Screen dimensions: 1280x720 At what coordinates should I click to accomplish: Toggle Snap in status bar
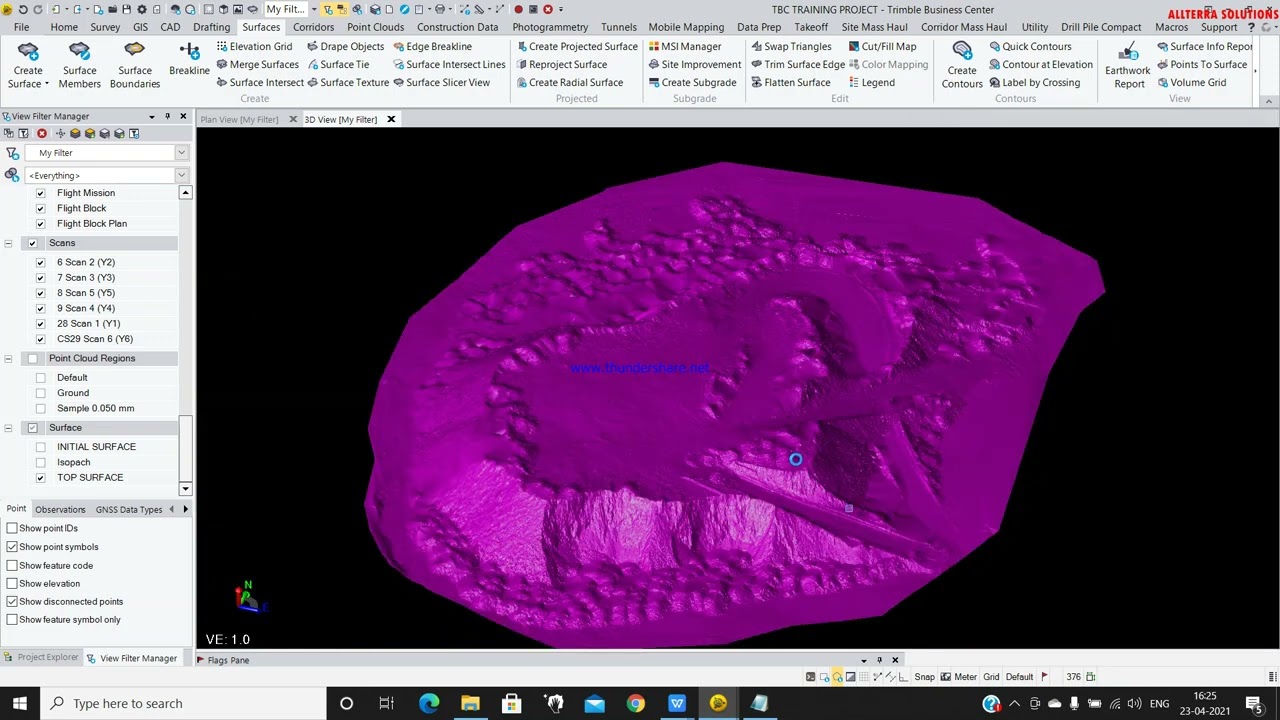tap(924, 677)
